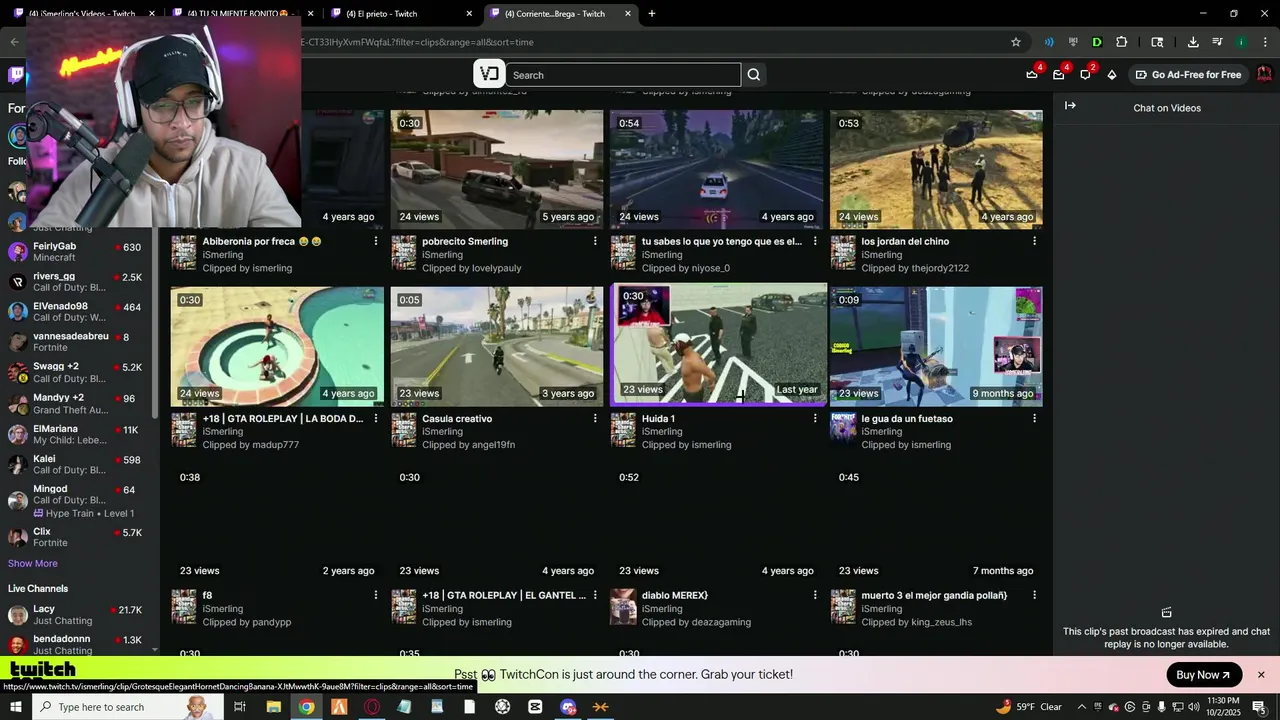Open ElMariana channel in sidebar
The image size is (1280, 720).
click(78, 434)
